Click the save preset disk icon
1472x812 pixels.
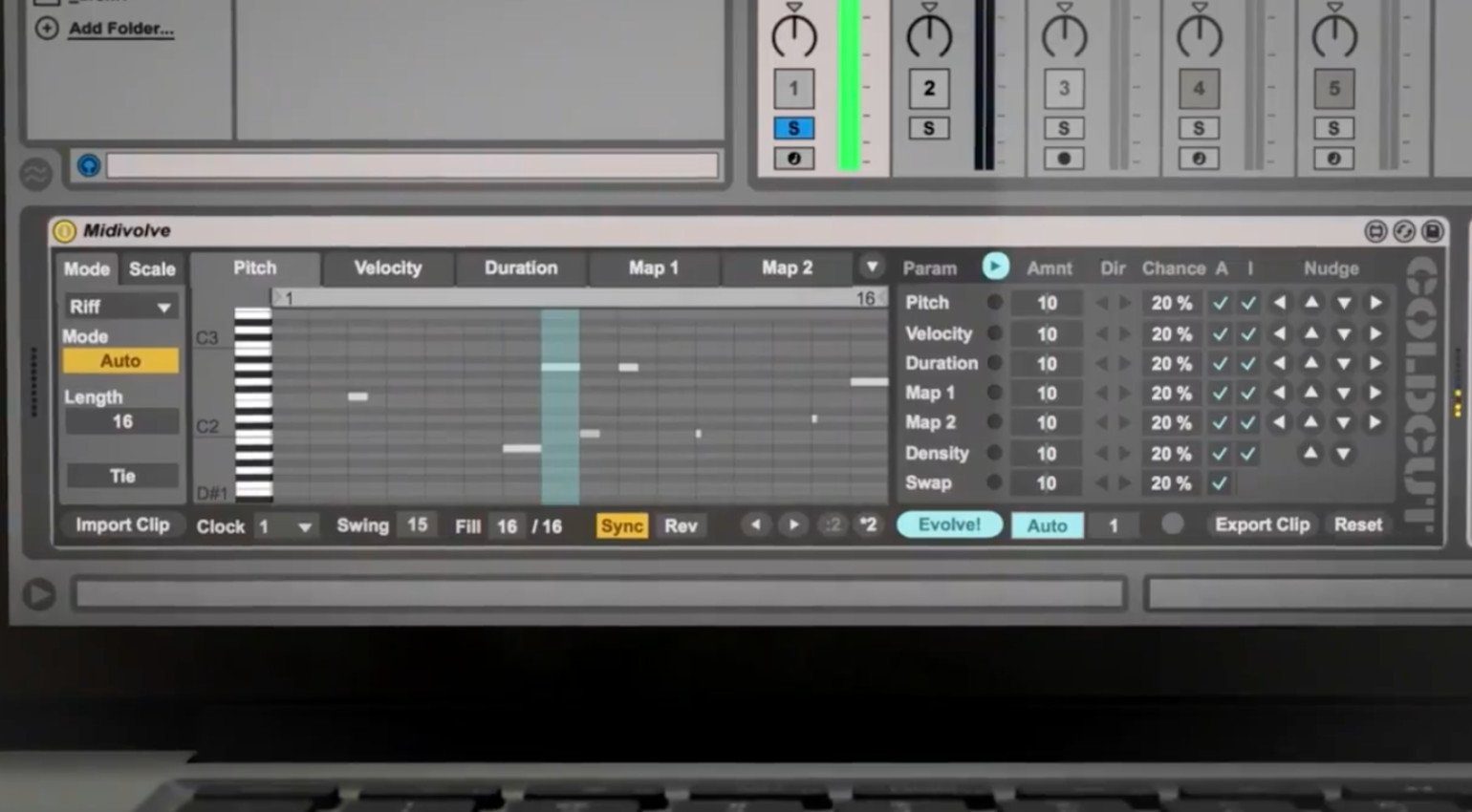coord(1432,231)
